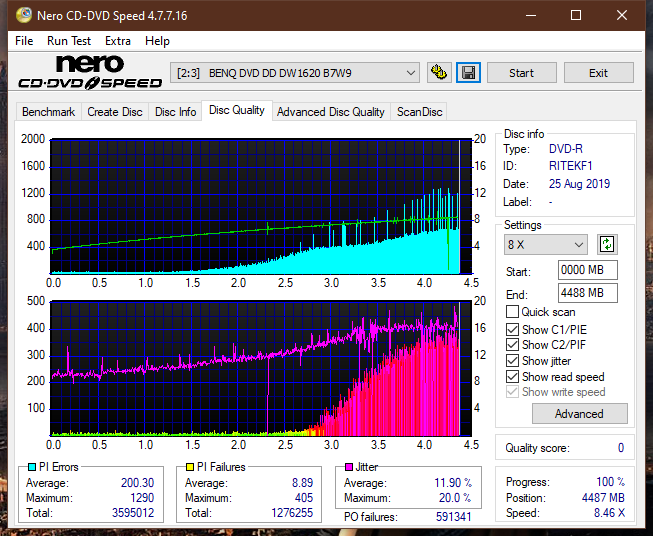
Task: Open the Advanced Disc Quality tab
Action: tap(331, 112)
